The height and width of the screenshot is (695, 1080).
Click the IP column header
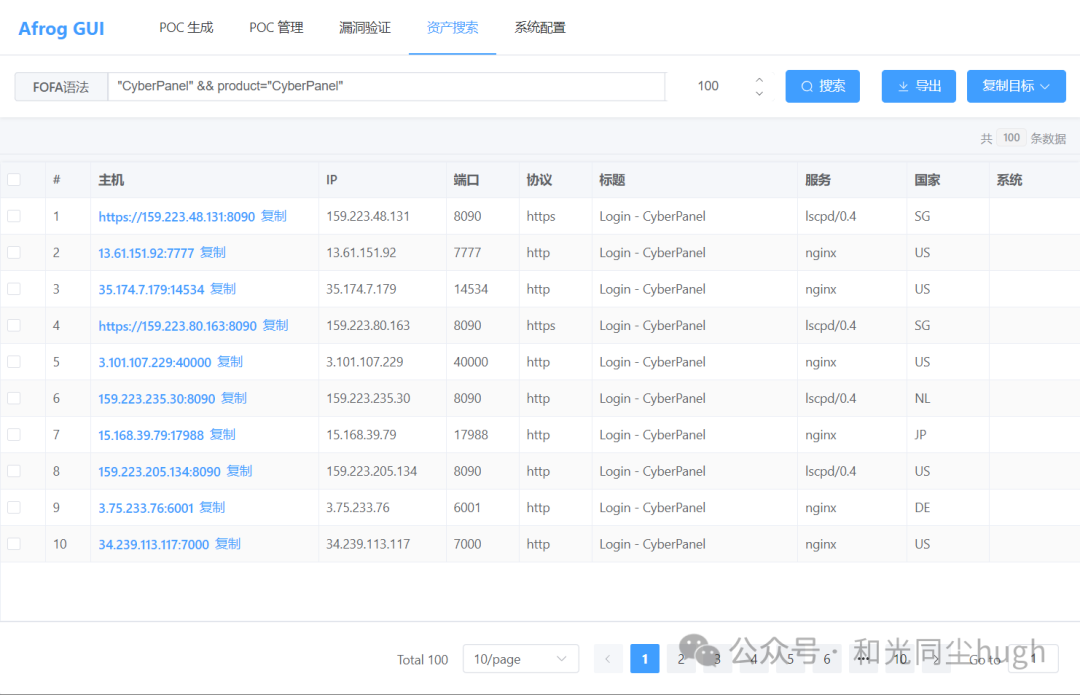point(331,180)
